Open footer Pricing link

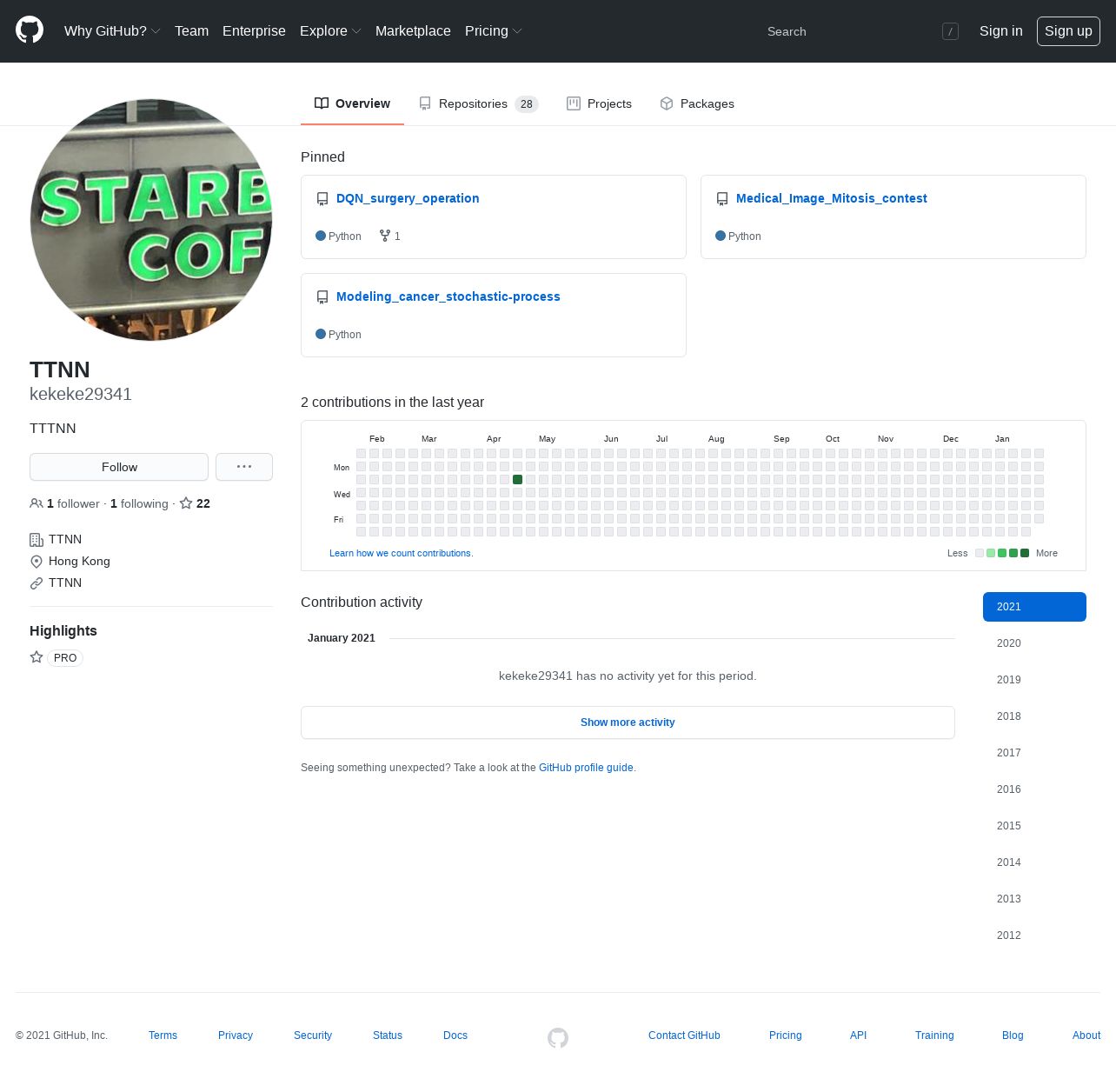[786, 1035]
